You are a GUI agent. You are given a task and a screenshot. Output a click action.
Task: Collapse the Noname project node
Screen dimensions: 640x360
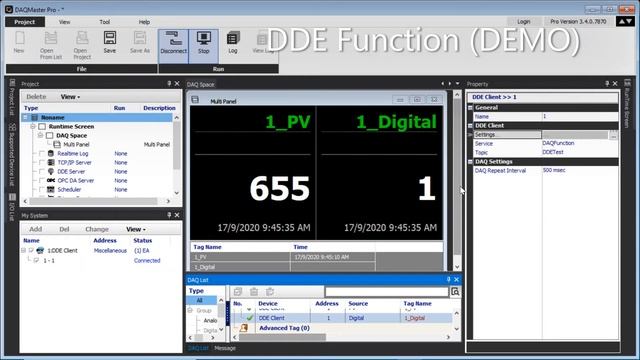click(x=25, y=118)
